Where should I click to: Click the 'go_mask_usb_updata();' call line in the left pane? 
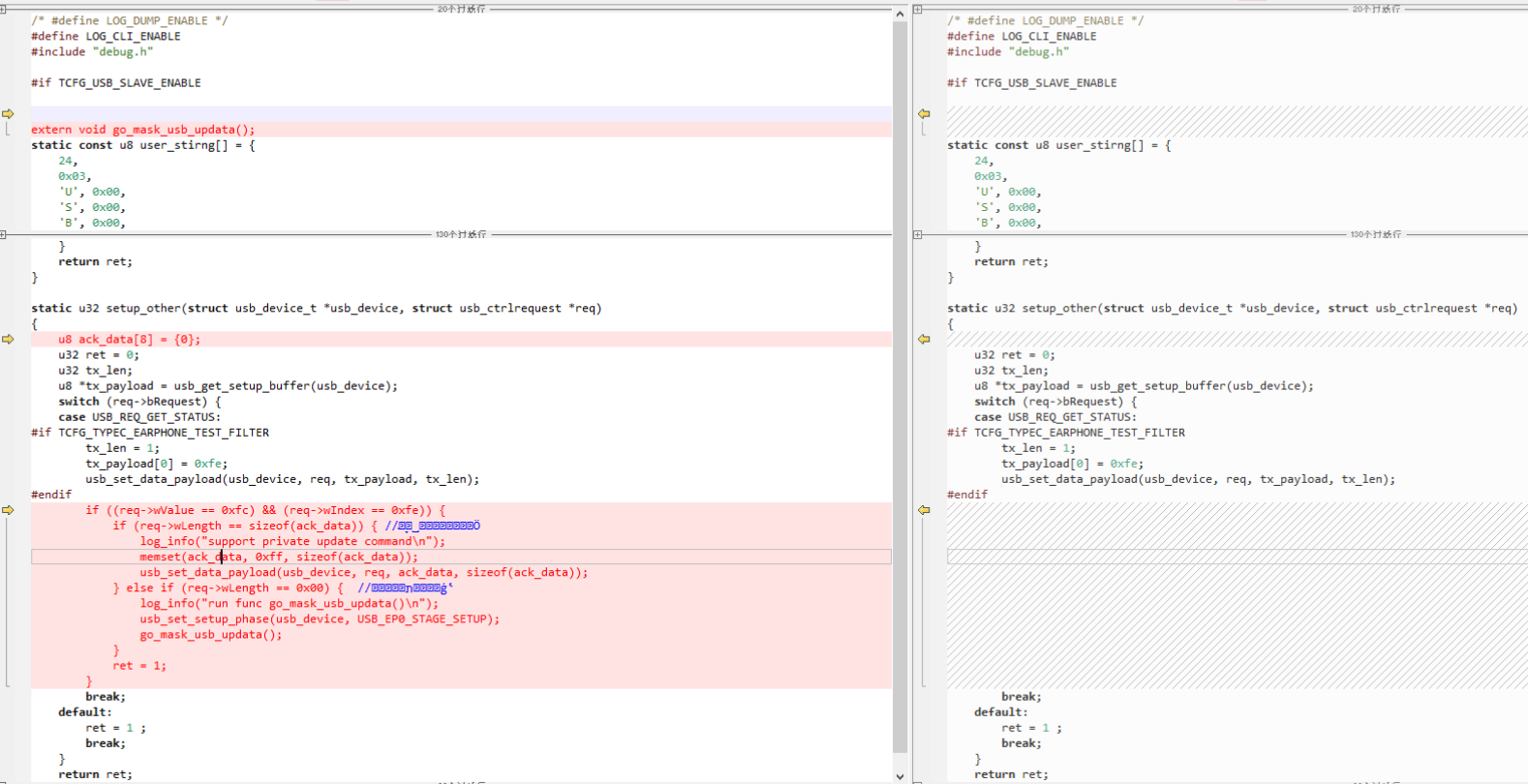point(210,635)
